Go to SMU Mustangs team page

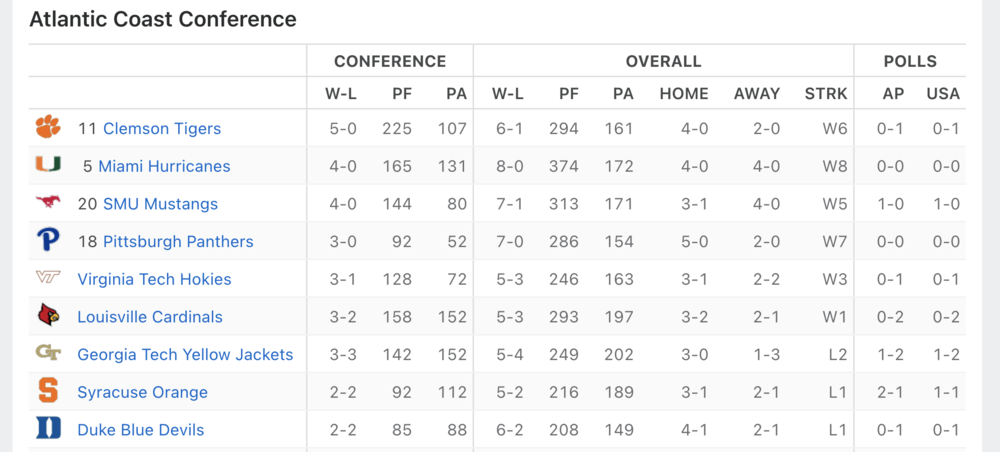pos(160,204)
